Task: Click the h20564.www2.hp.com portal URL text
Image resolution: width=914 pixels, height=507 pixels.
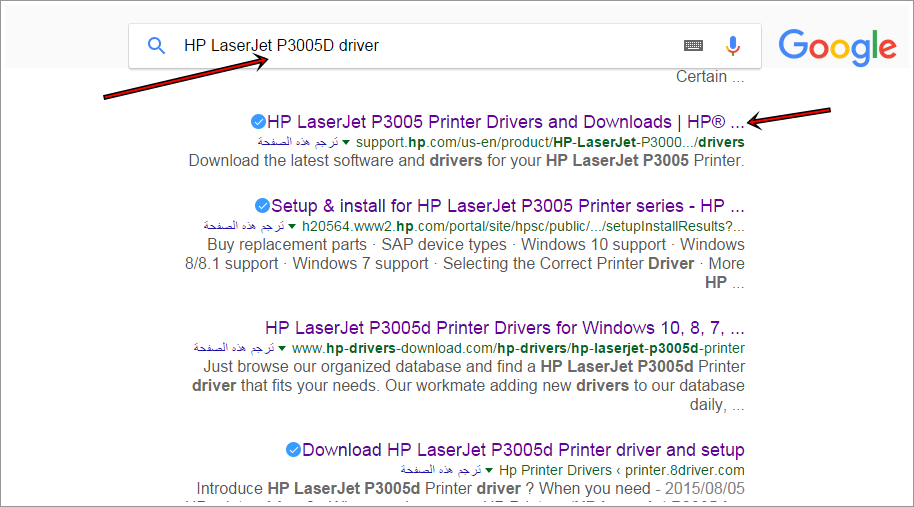Action: click(x=523, y=226)
